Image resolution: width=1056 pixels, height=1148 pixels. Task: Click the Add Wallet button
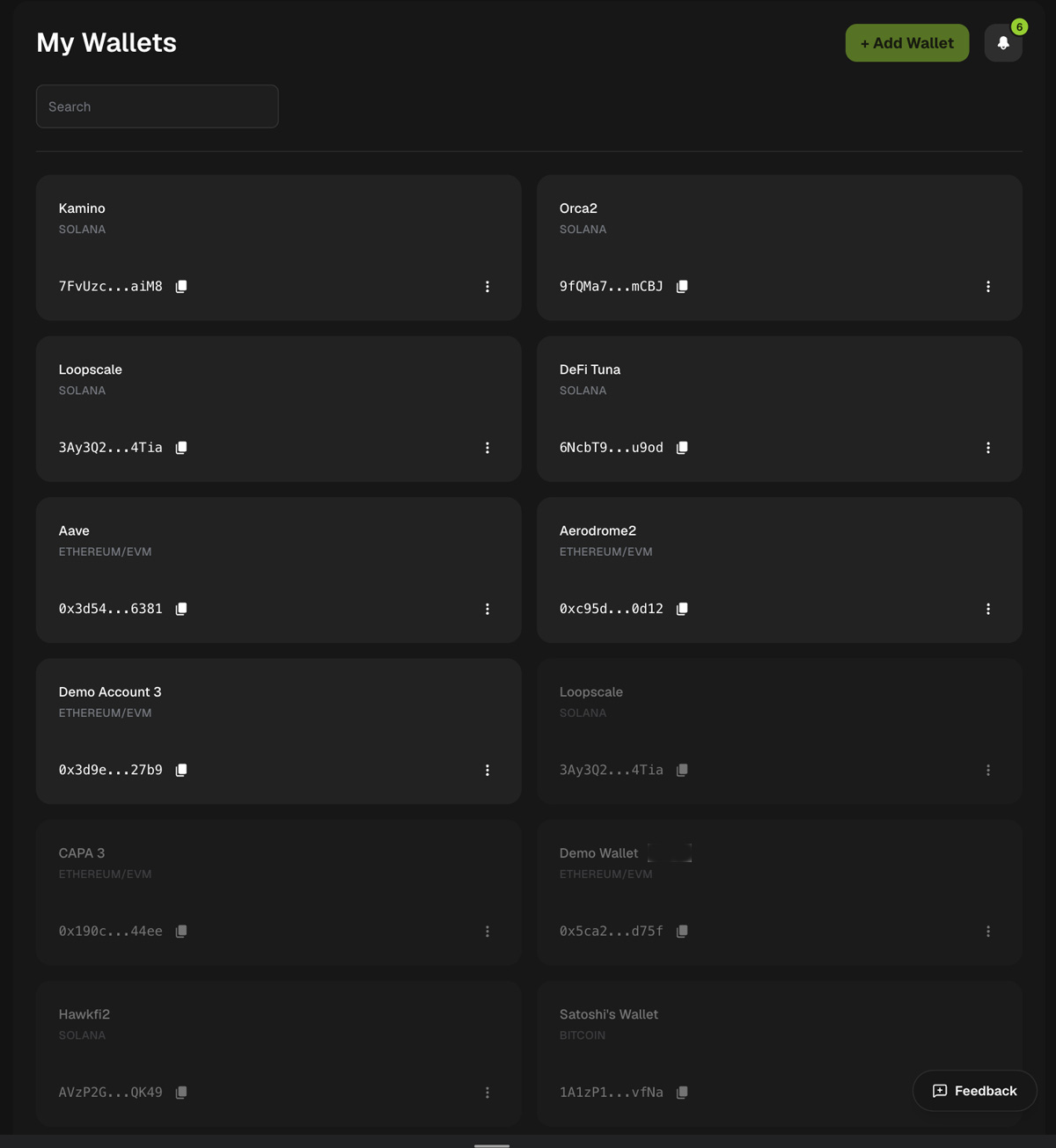click(x=907, y=43)
